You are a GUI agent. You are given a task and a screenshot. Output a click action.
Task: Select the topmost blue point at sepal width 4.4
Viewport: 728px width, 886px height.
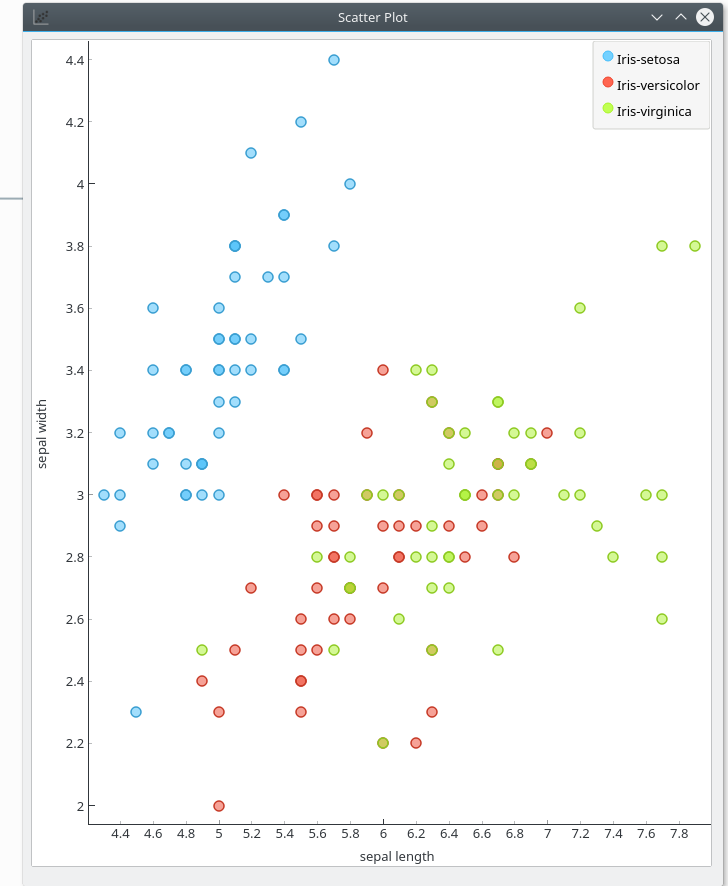pos(332,60)
